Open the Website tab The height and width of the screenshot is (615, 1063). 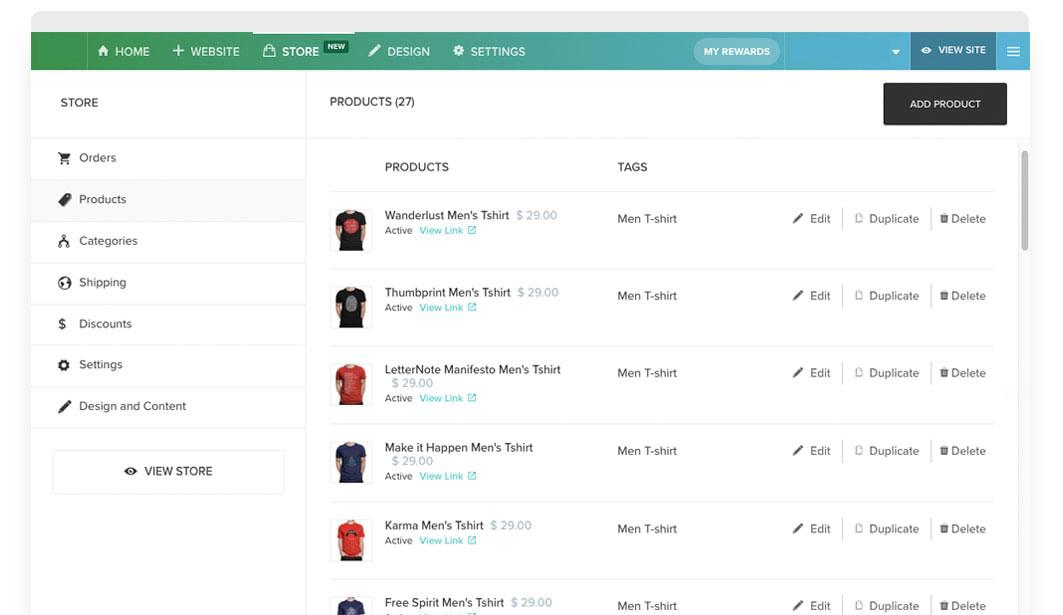206,52
